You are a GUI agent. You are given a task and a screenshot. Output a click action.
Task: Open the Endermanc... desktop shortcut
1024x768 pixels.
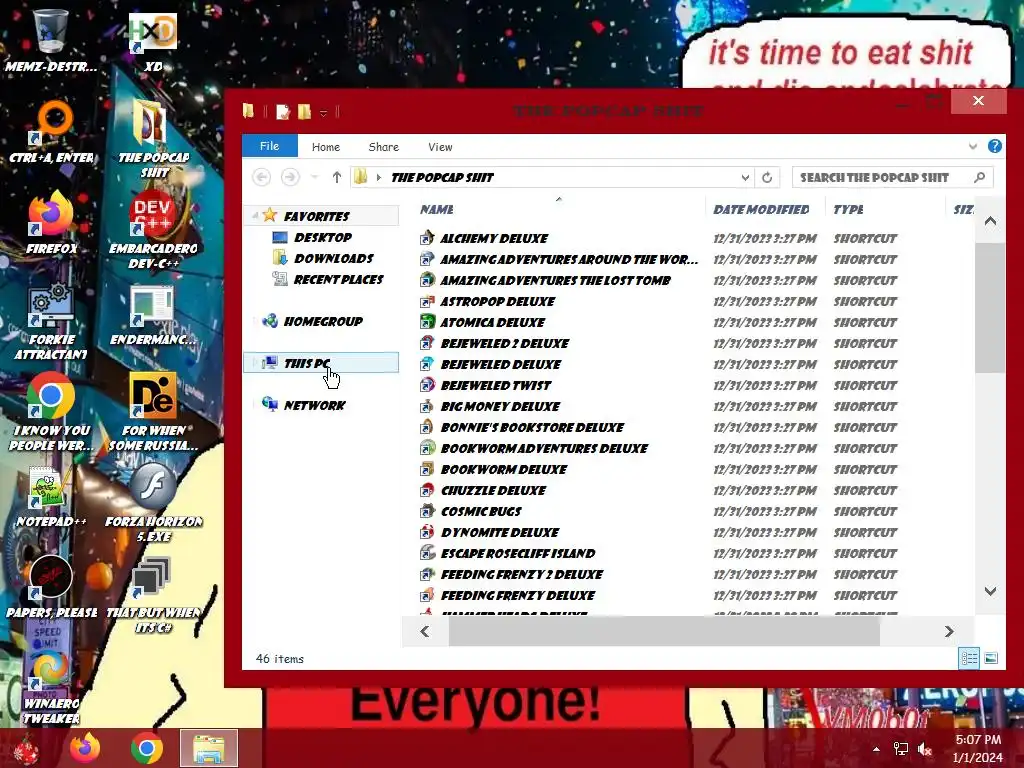[x=153, y=313]
